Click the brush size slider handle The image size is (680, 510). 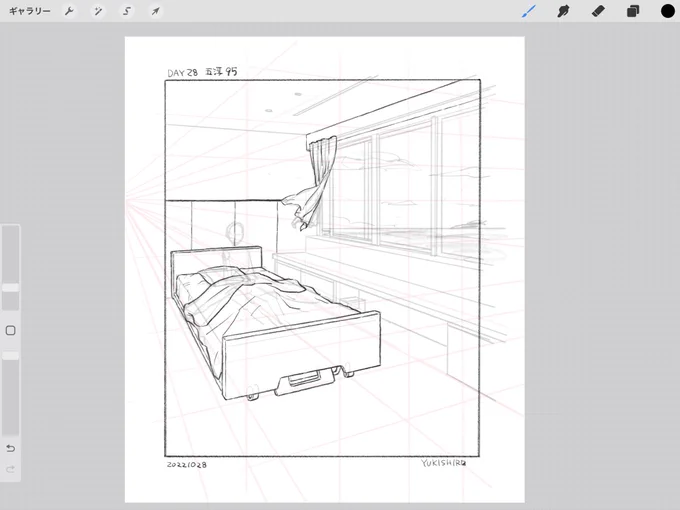click(10, 288)
